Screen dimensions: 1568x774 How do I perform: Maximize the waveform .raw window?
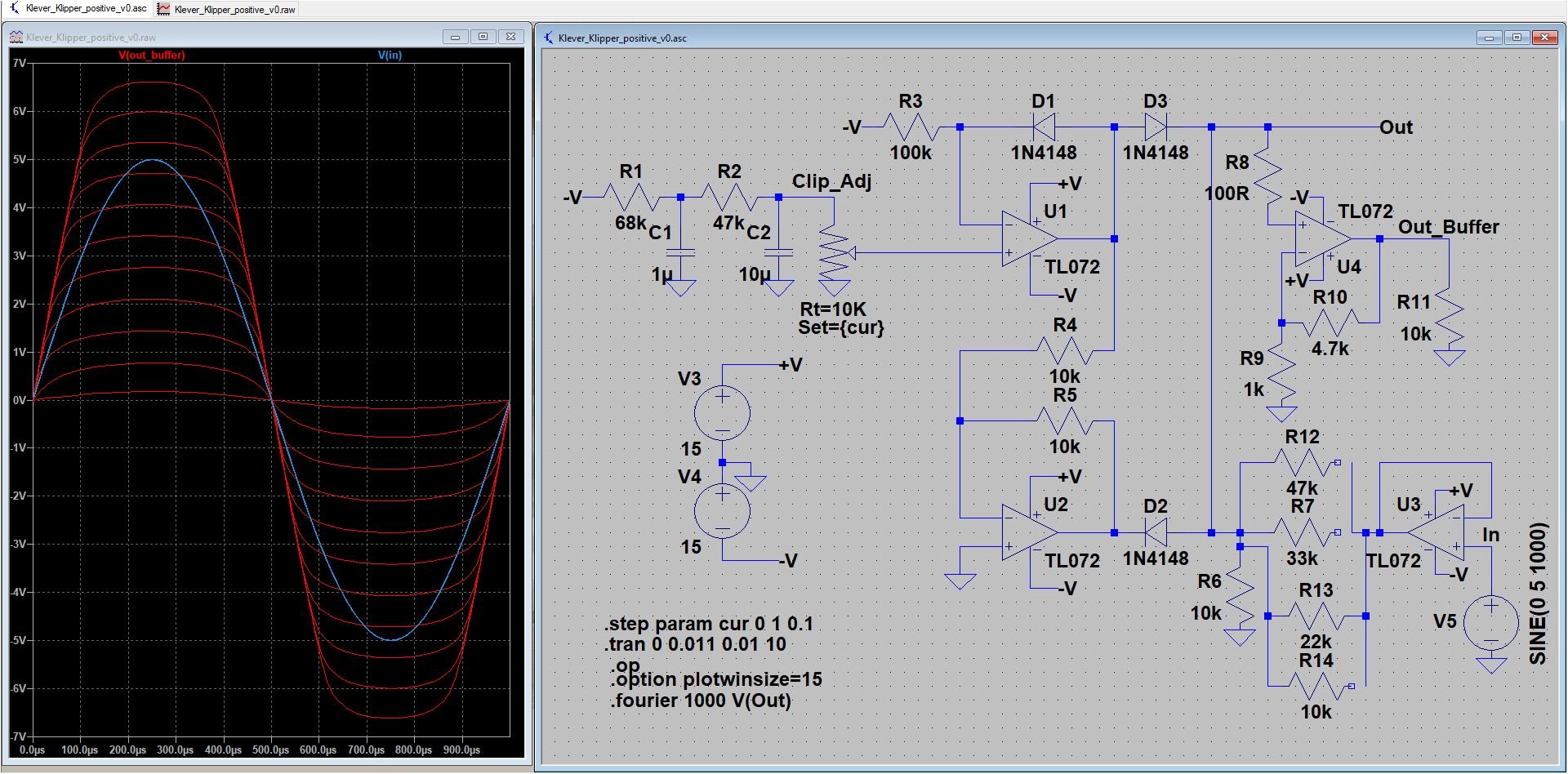coord(483,37)
